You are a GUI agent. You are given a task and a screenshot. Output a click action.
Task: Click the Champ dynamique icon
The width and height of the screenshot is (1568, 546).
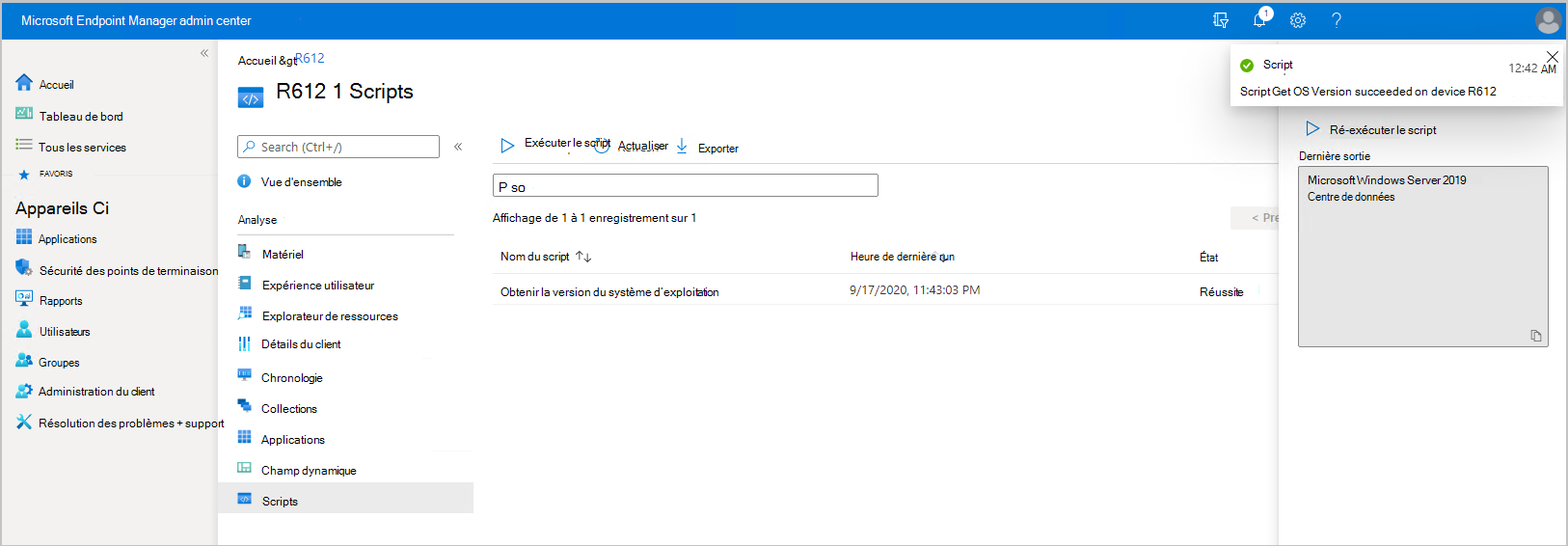[x=245, y=468]
